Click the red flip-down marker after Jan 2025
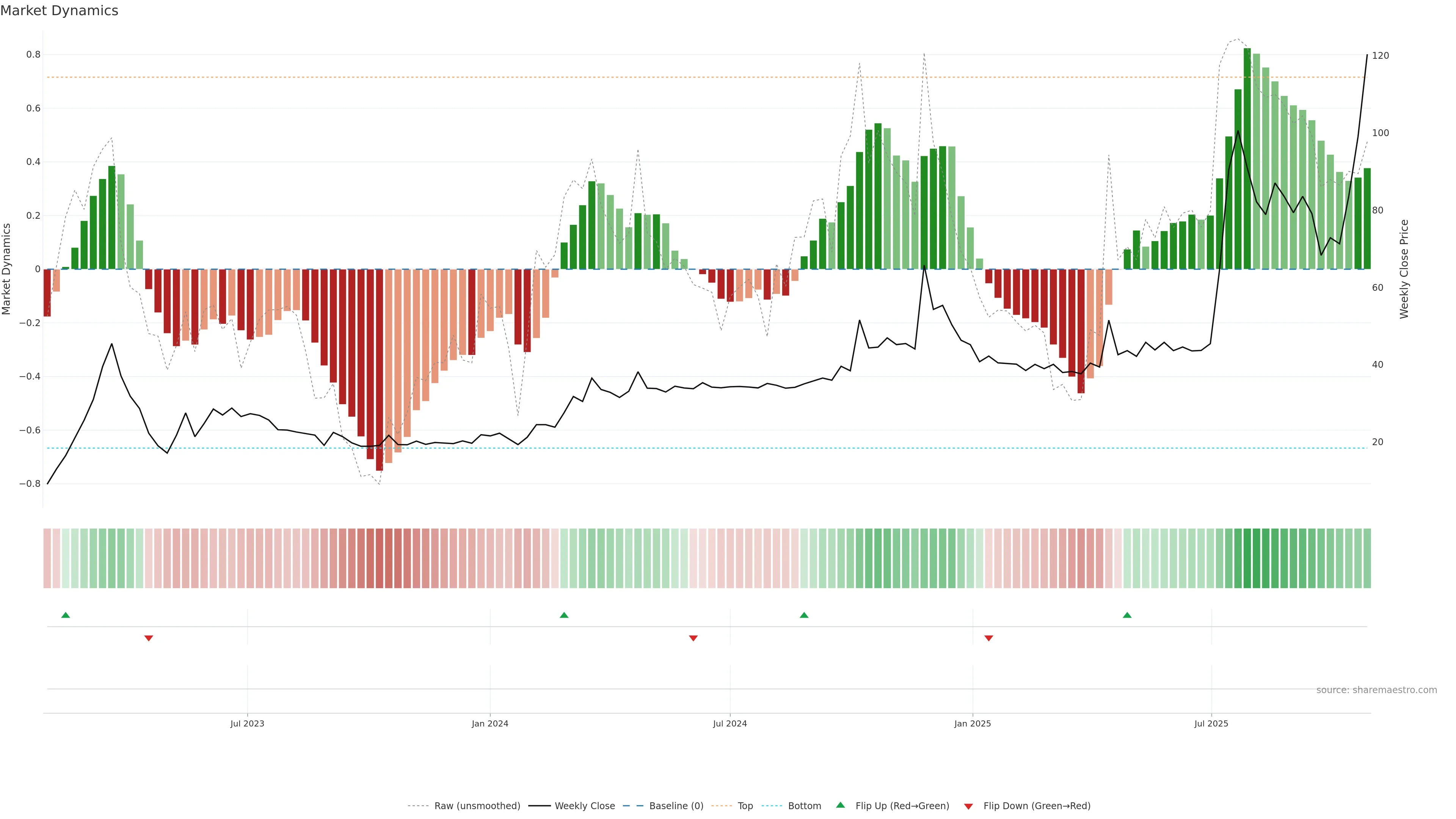 coord(988,638)
